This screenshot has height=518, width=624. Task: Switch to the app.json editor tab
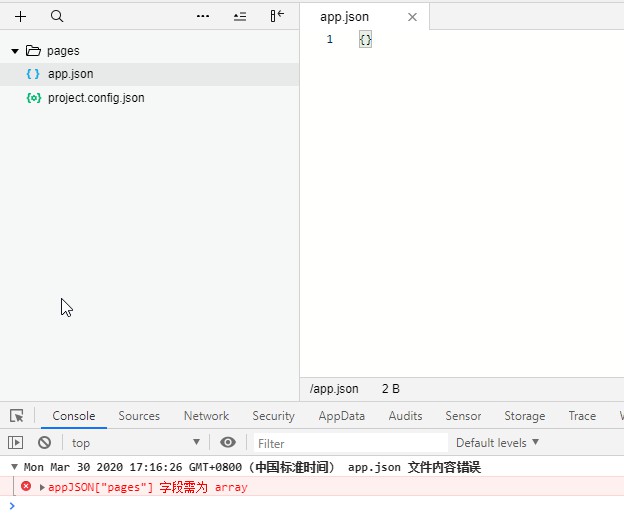point(344,17)
